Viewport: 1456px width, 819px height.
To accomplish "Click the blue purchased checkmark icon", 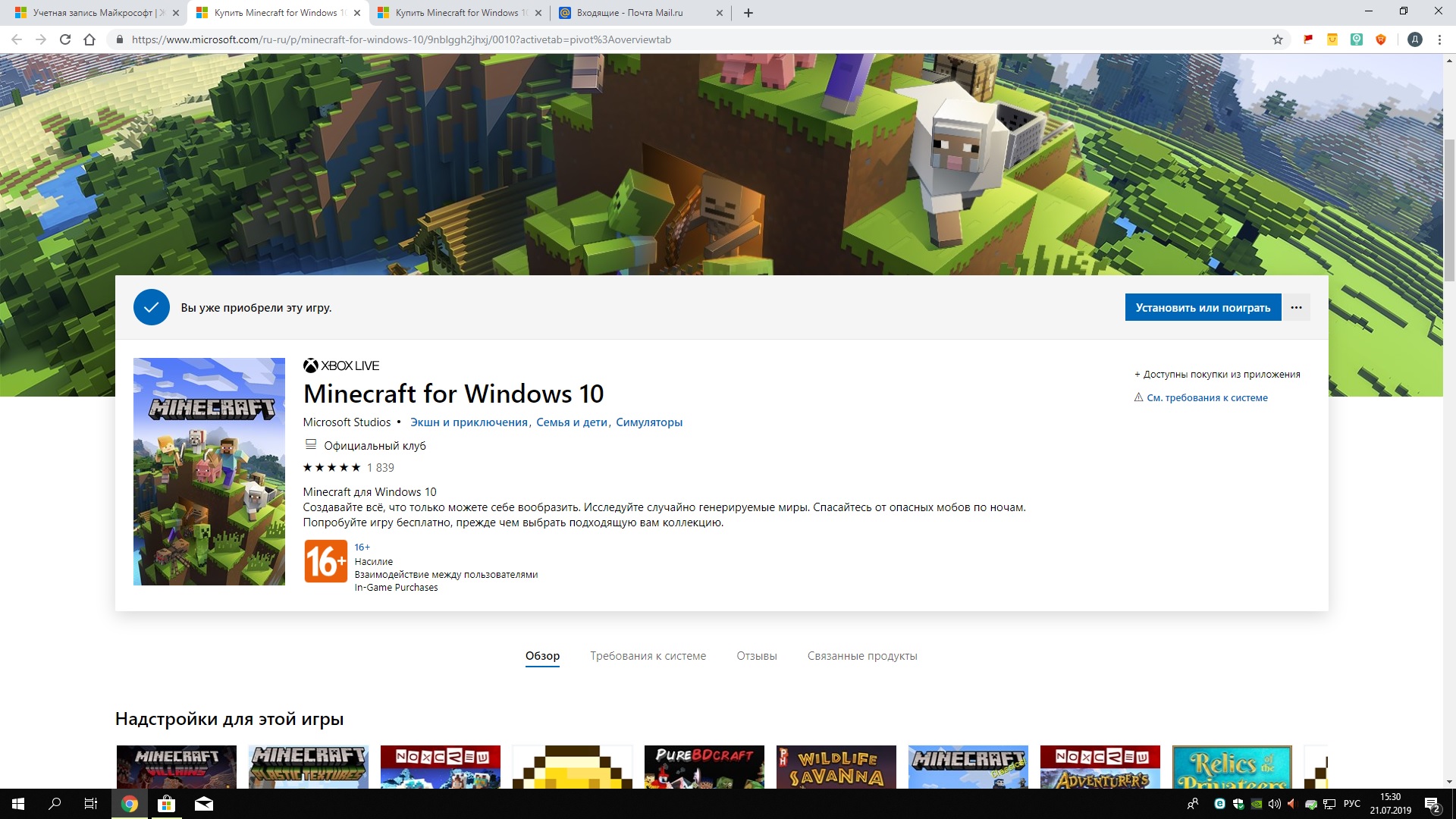I will pos(152,307).
